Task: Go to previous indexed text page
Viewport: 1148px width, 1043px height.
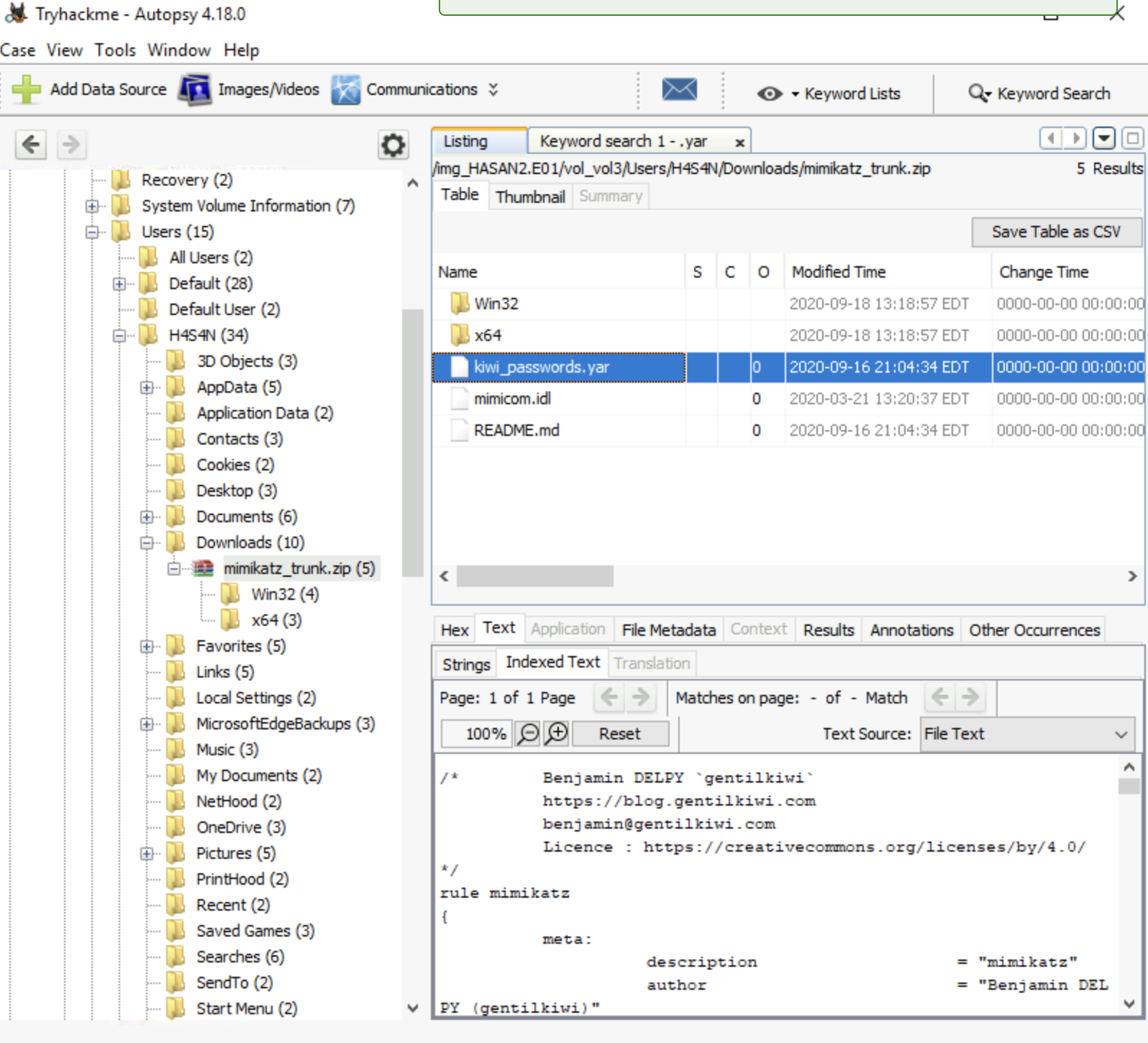Action: click(609, 697)
